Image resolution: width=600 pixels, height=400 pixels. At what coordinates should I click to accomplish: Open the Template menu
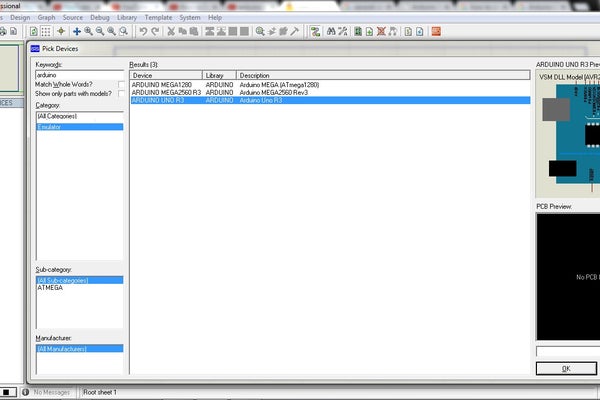pyautogui.click(x=158, y=18)
